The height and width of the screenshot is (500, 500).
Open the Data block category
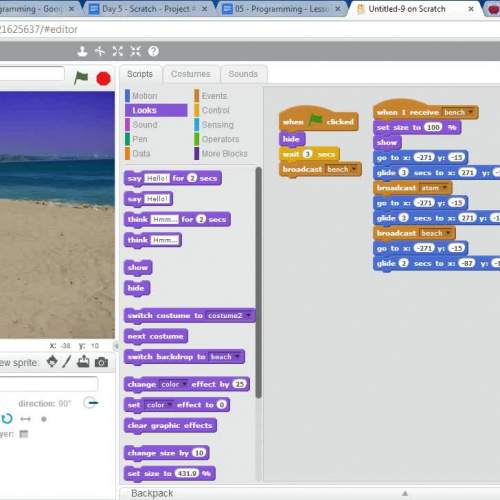click(141, 154)
